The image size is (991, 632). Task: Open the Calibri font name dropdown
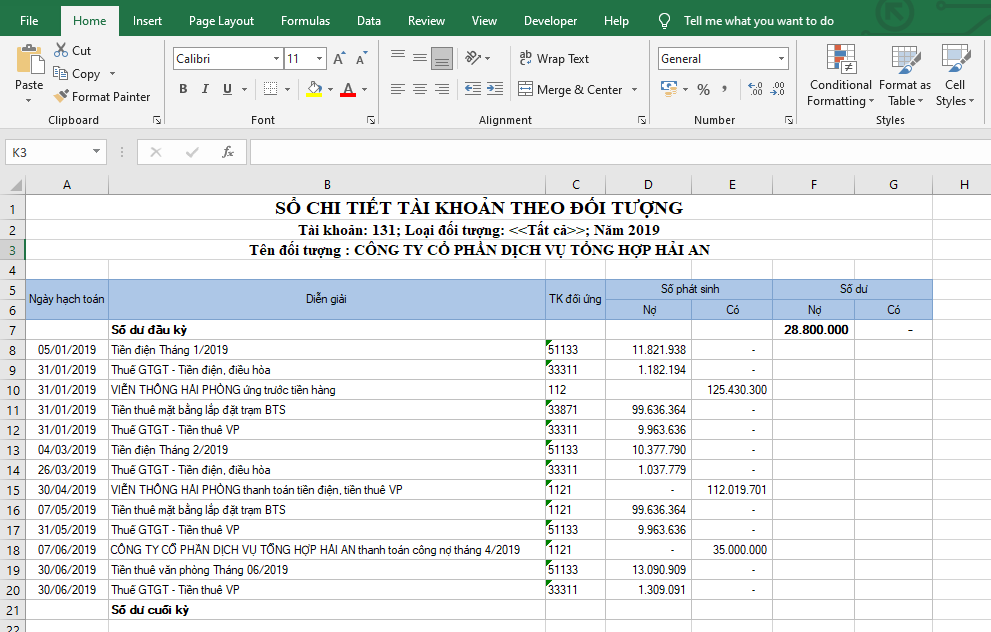(276, 59)
